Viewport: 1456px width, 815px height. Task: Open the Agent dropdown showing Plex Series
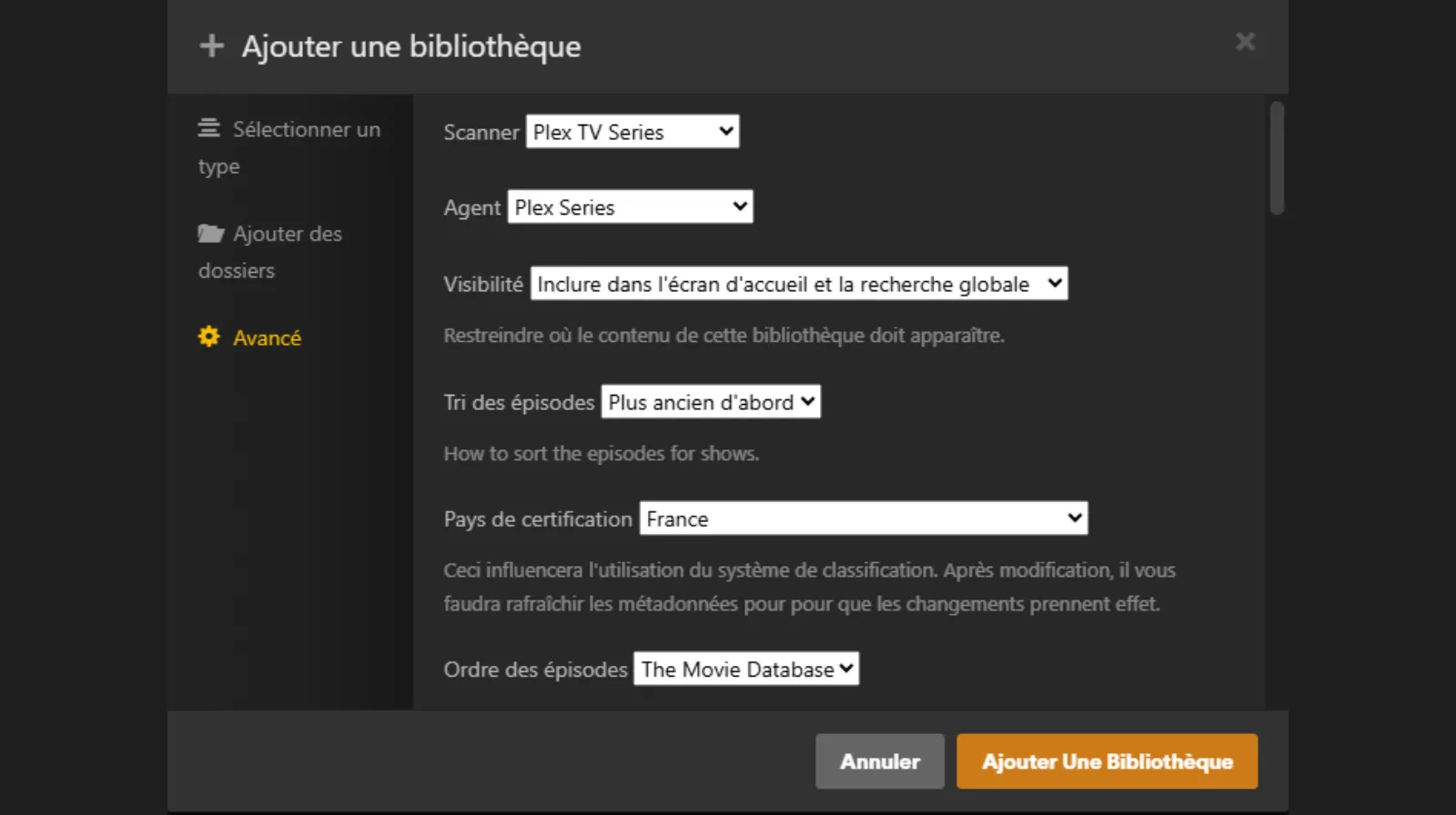point(630,207)
